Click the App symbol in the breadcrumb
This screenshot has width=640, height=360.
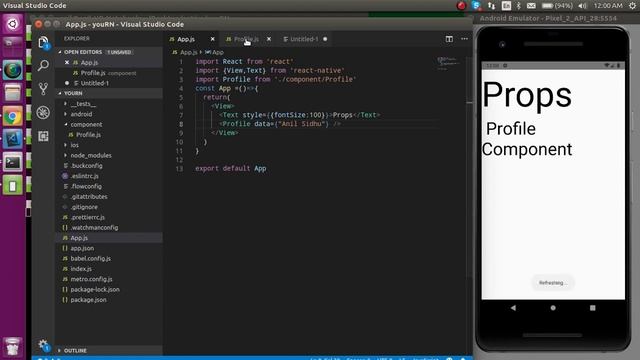(214, 52)
